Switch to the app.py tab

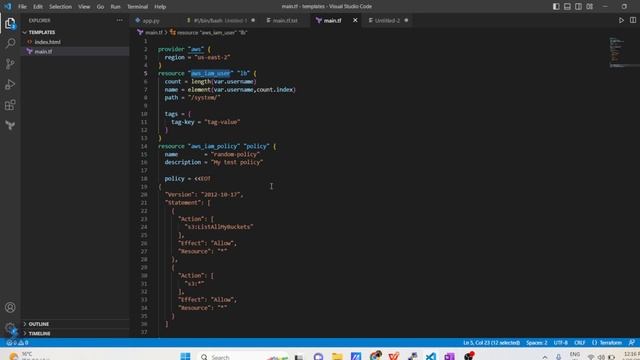pos(151,20)
